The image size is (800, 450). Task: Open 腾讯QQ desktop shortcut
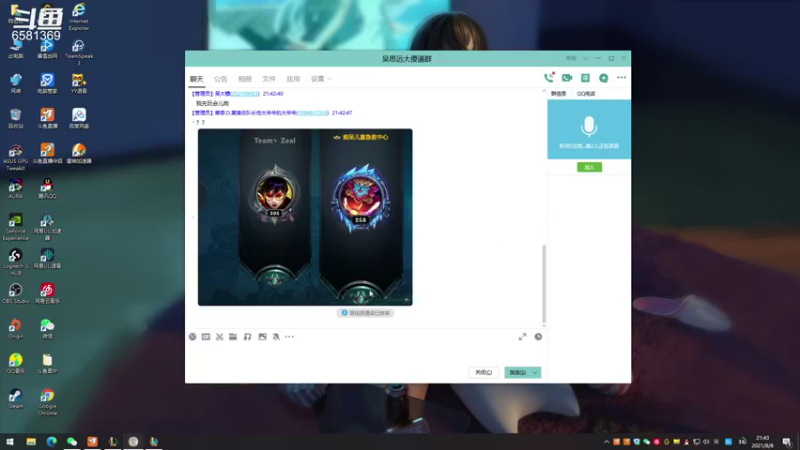pyautogui.click(x=47, y=188)
